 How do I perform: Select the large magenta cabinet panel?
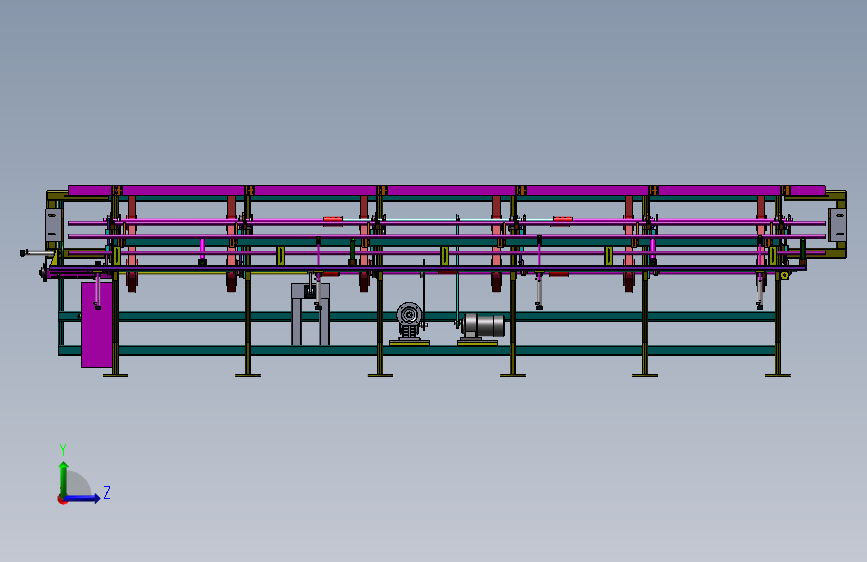tap(97, 325)
